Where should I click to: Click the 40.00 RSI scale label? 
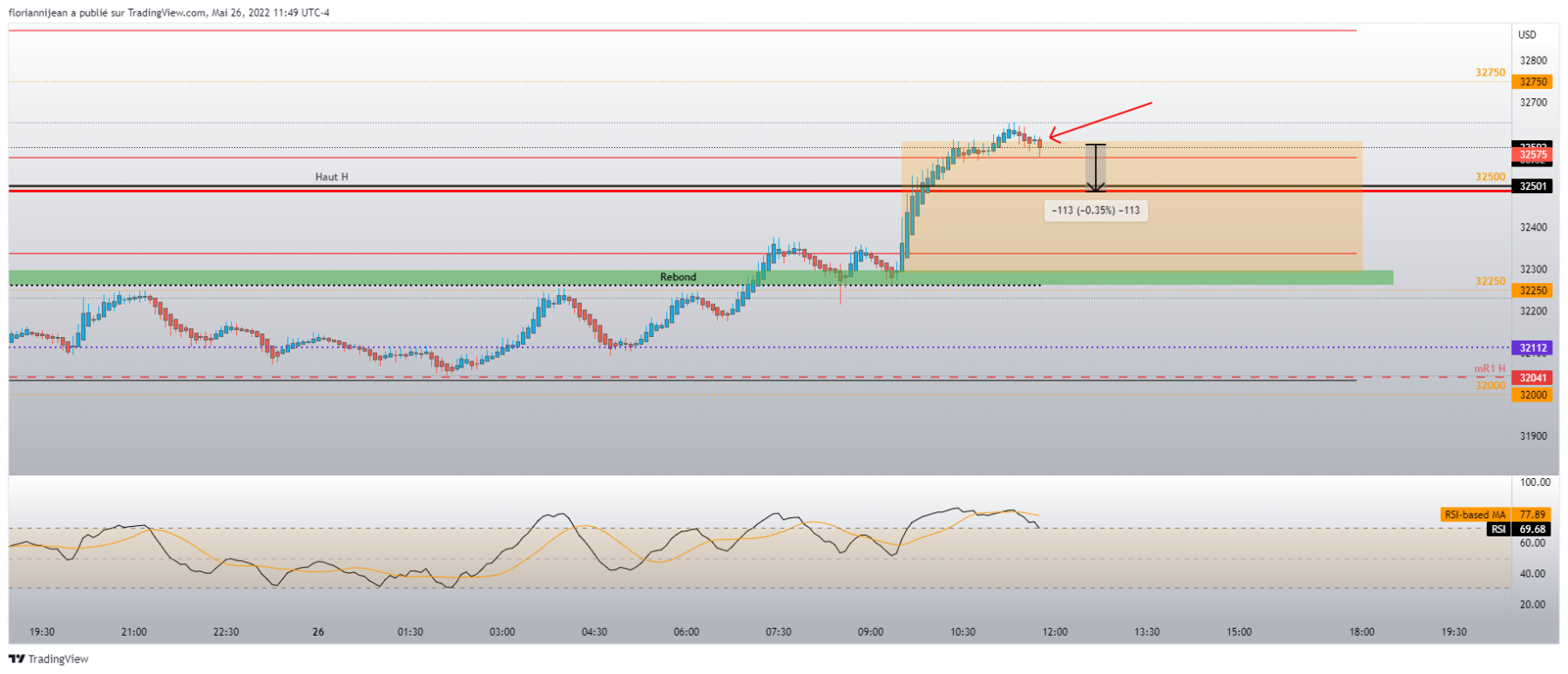[1533, 574]
